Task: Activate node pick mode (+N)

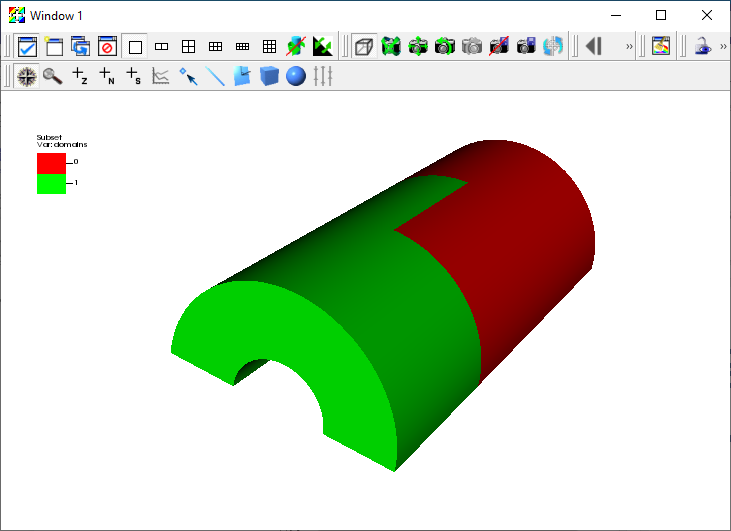Action: point(107,76)
